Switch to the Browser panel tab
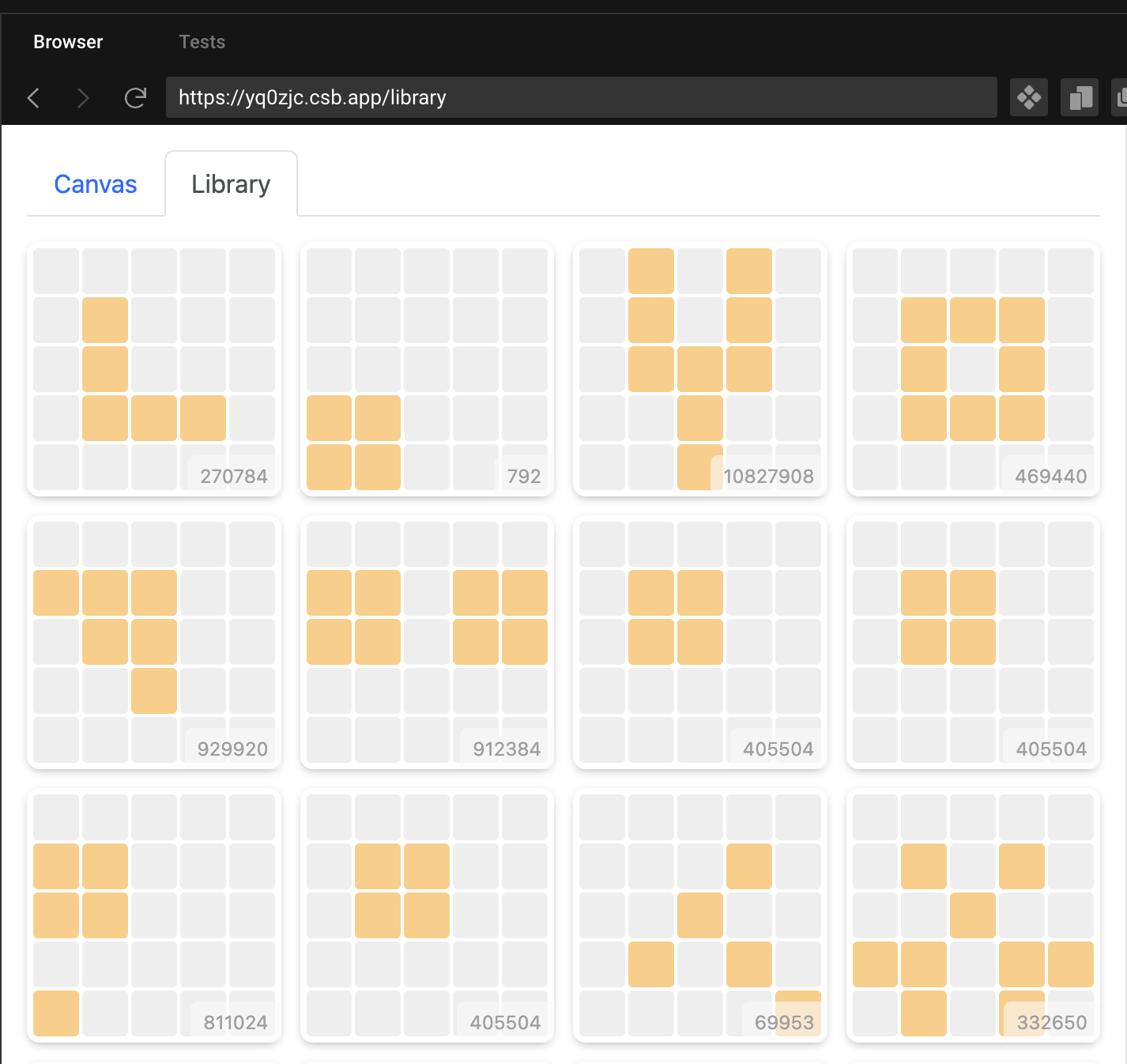The image size is (1127, 1064). [x=68, y=42]
